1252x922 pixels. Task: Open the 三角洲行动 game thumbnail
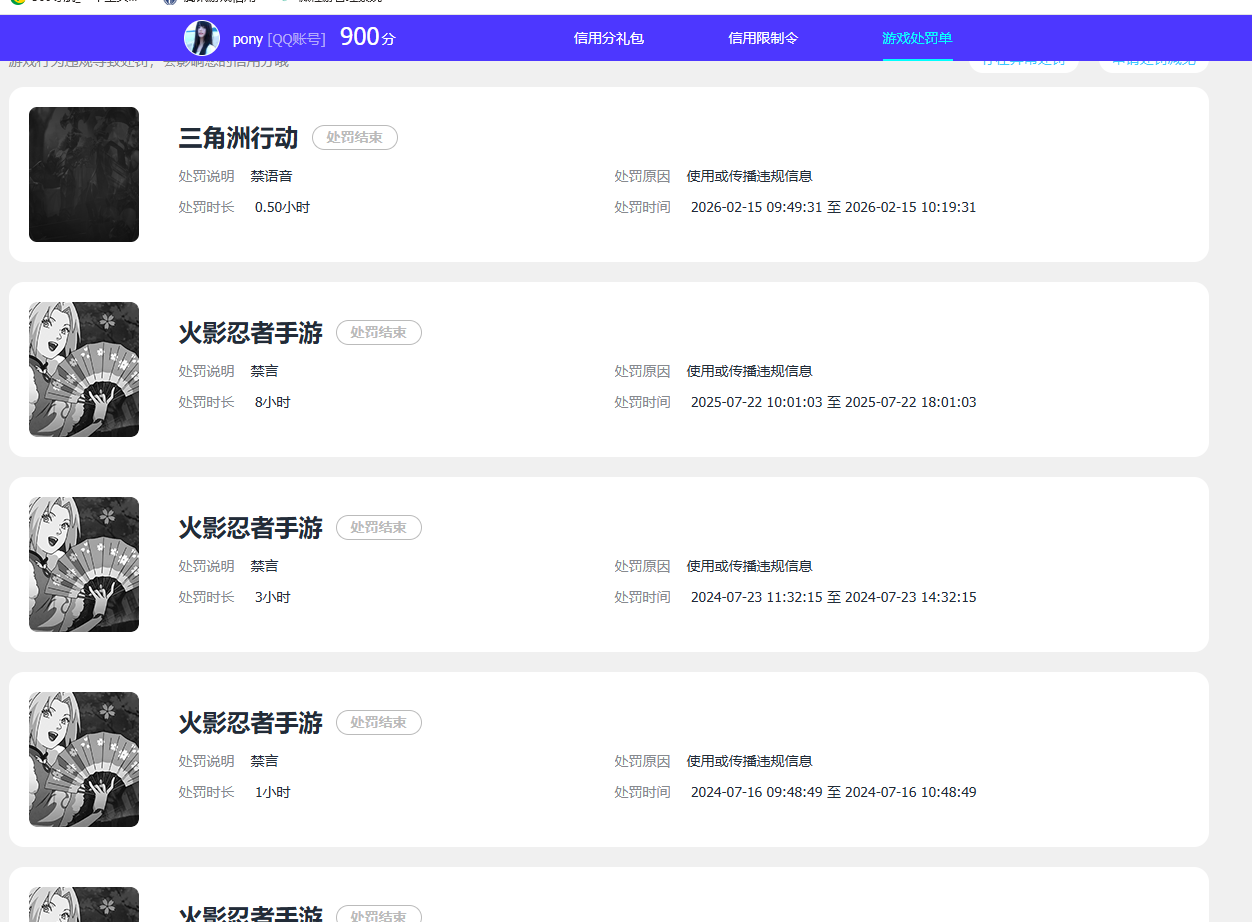pyautogui.click(x=84, y=174)
